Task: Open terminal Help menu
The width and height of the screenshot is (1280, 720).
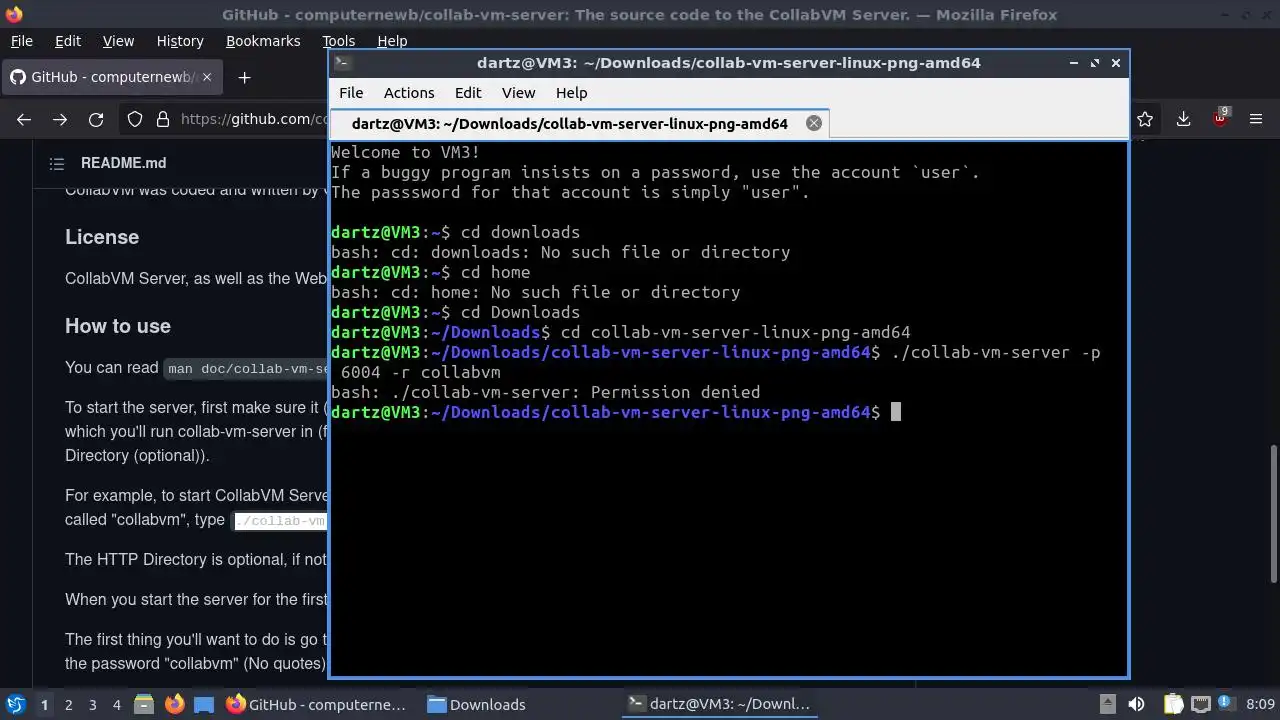Action: point(571,92)
